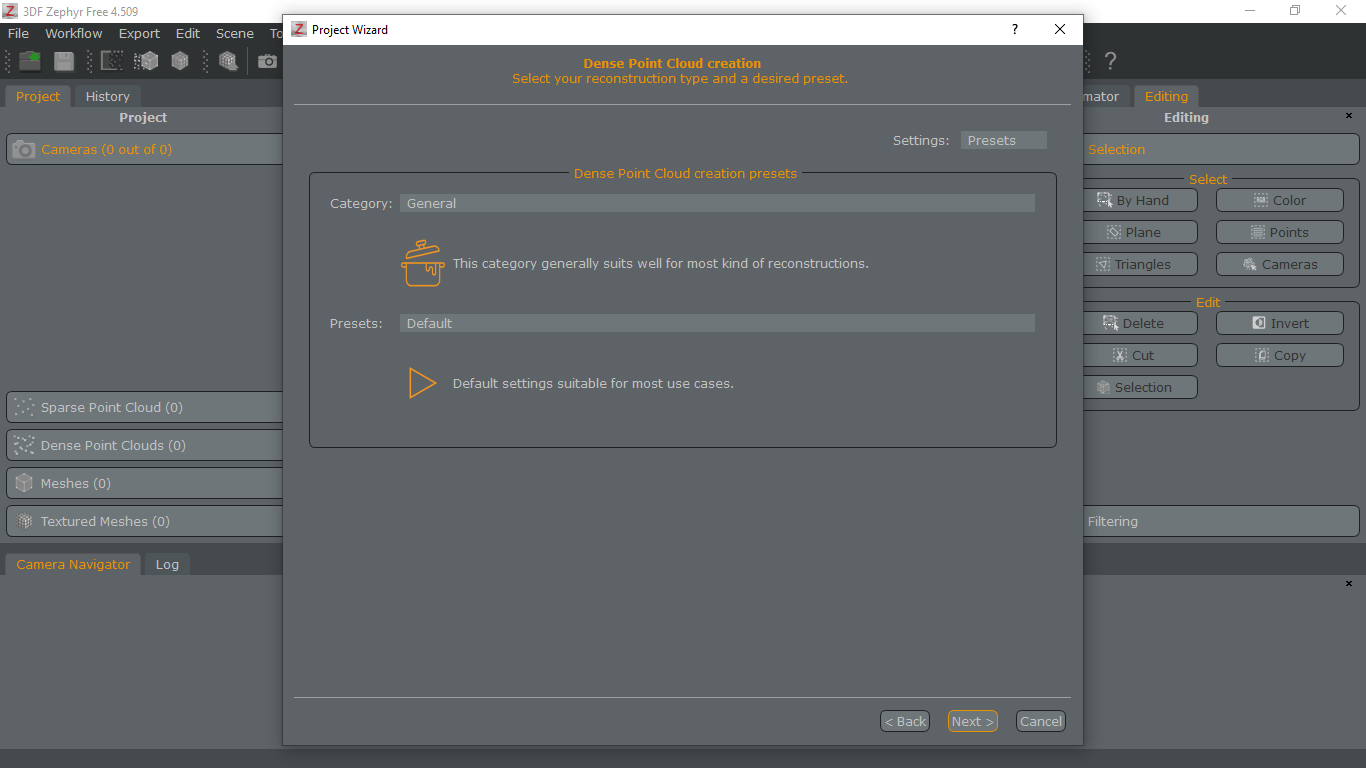Switch to the Editing tab
This screenshot has height=768, width=1366.
[1166, 96]
